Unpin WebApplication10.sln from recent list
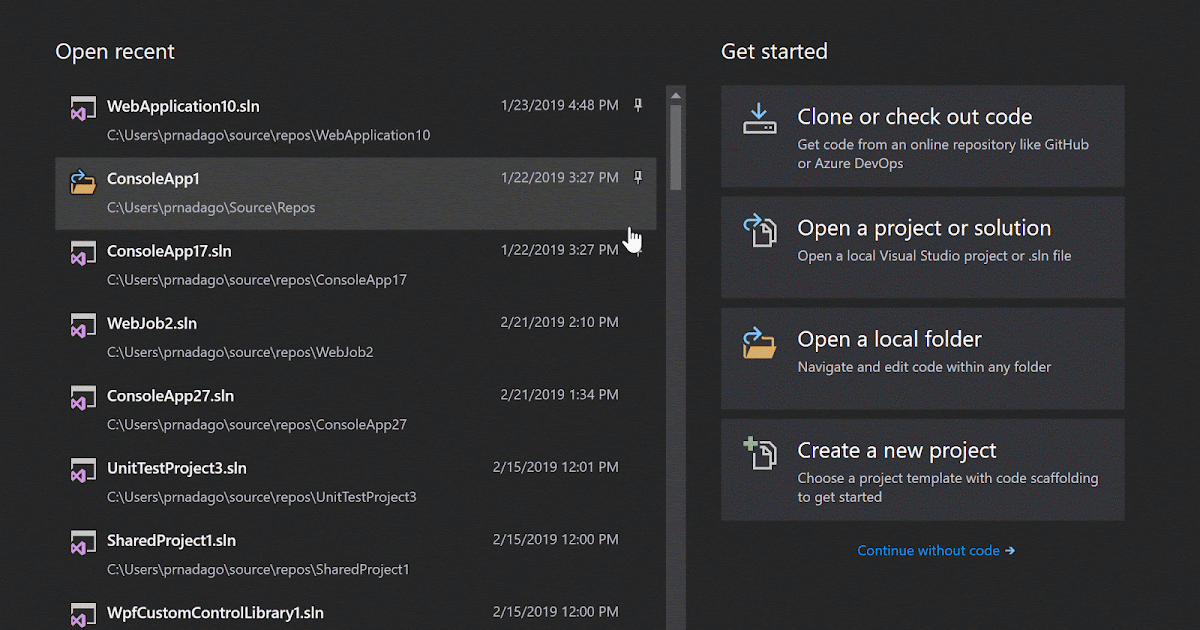1200x630 pixels. tap(637, 104)
